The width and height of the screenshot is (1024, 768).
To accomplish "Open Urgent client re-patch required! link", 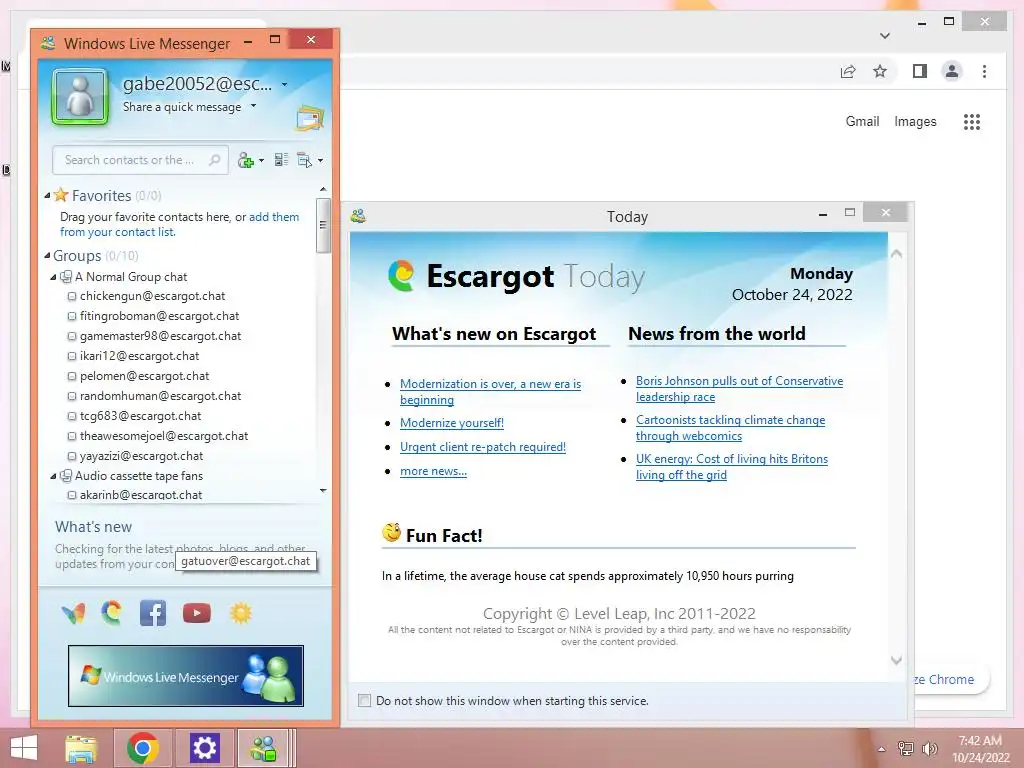I will click(483, 447).
